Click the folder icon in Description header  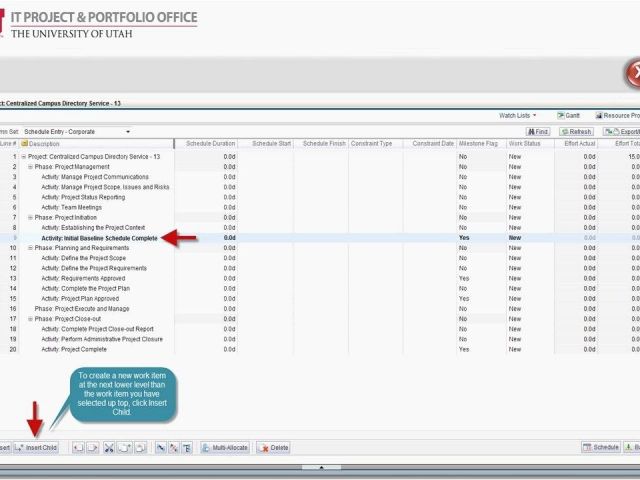click(x=24, y=144)
